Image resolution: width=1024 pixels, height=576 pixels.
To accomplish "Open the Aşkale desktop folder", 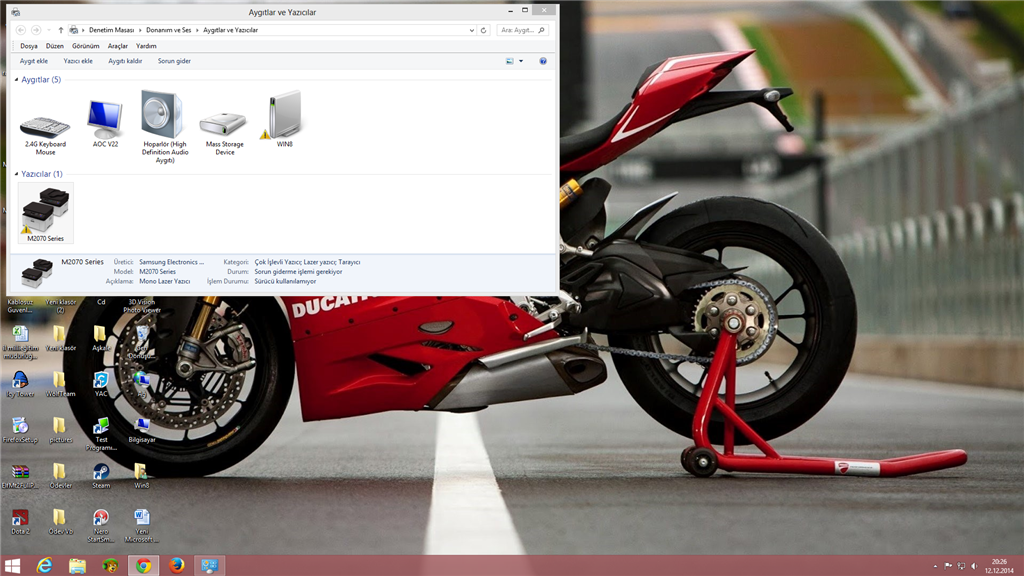I will coord(101,339).
